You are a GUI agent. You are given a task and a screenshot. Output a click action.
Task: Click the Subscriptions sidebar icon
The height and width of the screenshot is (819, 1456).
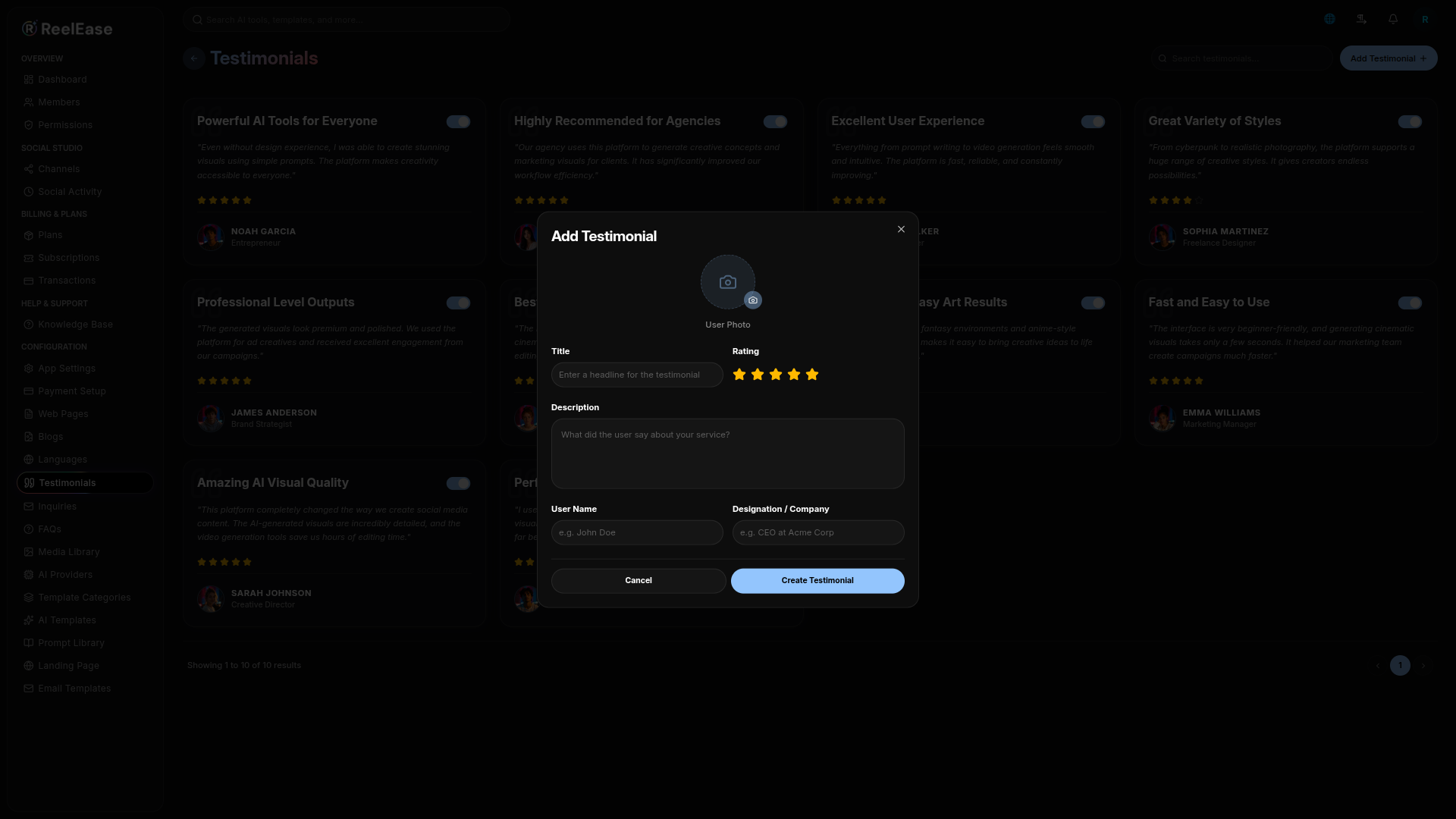click(28, 258)
